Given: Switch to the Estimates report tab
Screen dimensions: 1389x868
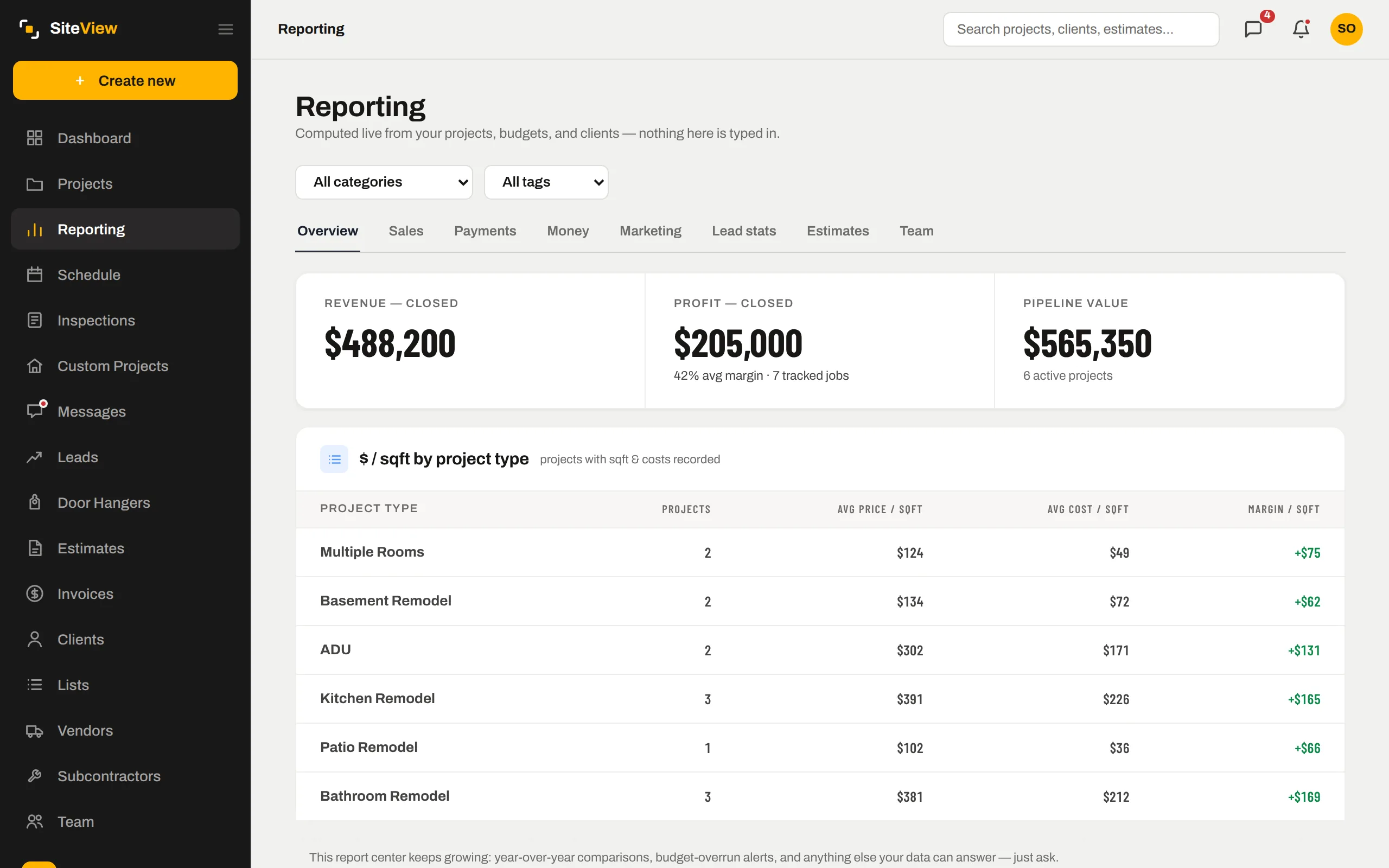Looking at the screenshot, I should tap(837, 231).
